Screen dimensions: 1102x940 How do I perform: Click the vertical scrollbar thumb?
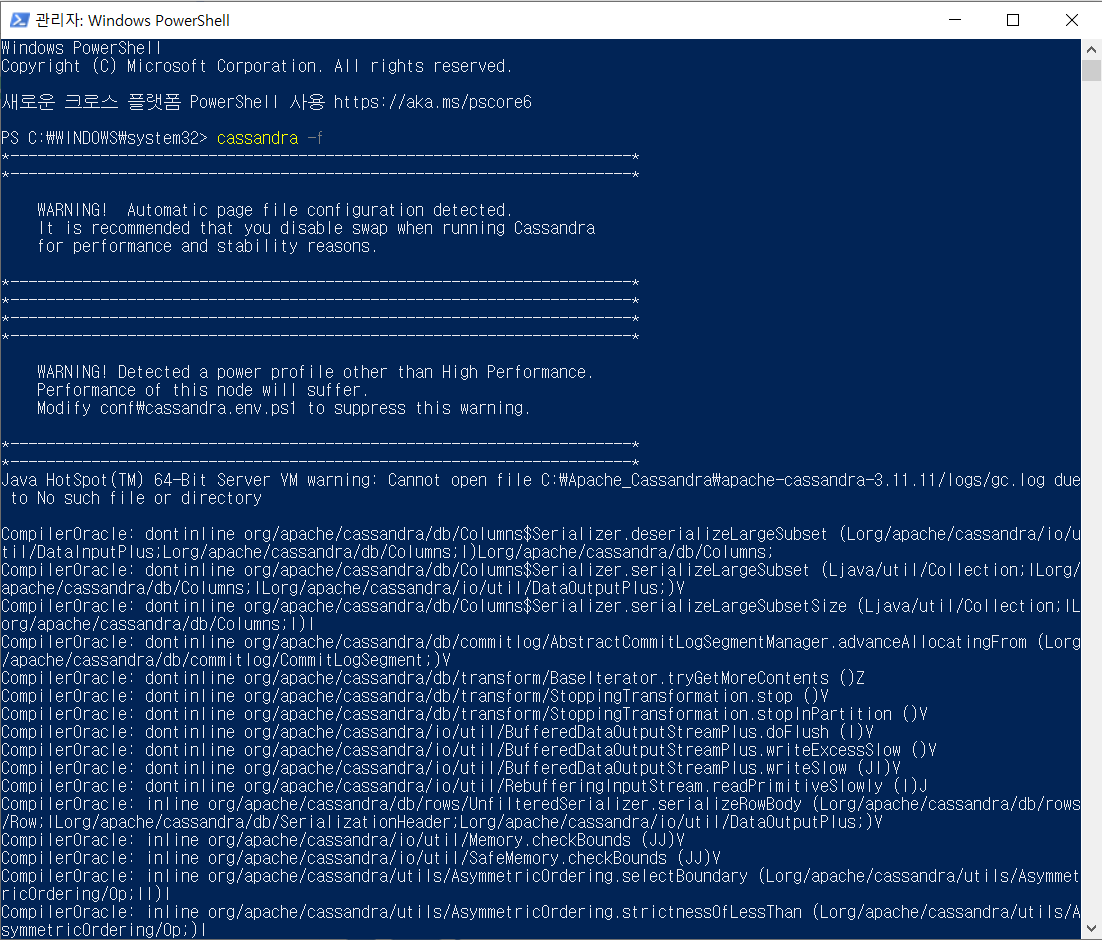click(x=1091, y=70)
